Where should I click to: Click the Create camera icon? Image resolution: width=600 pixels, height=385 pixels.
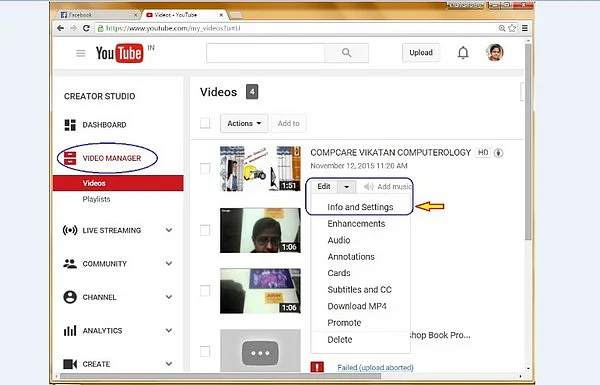[70, 364]
